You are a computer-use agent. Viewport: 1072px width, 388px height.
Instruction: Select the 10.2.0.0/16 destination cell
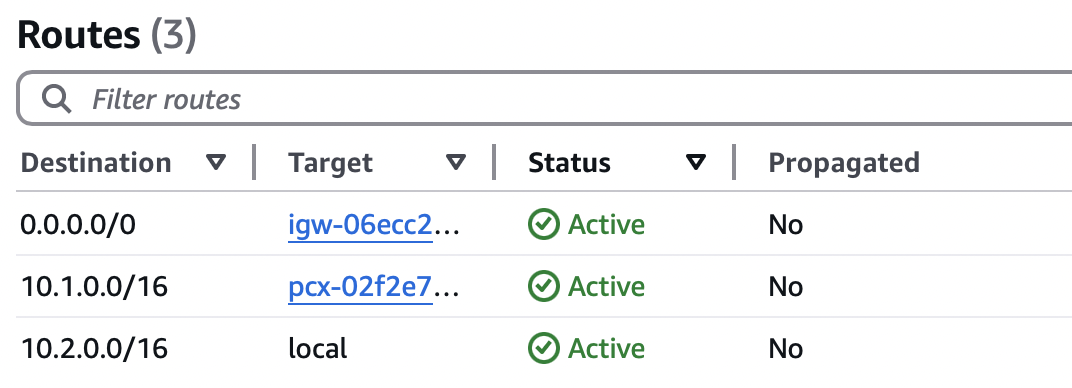point(94,349)
